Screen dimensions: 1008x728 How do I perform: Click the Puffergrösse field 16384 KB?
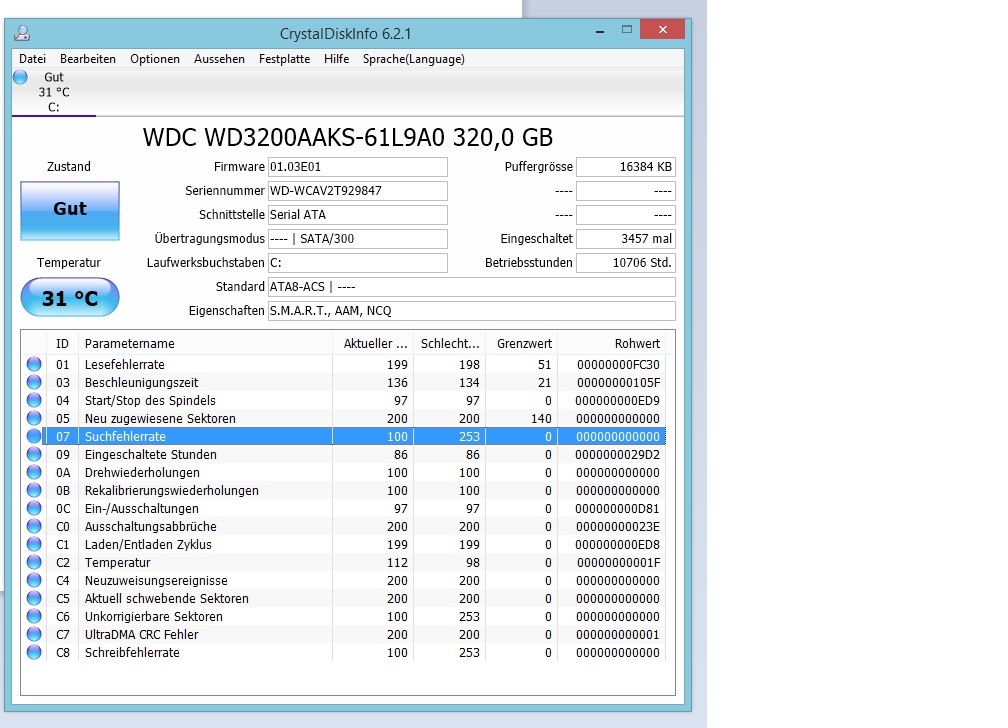(x=626, y=167)
